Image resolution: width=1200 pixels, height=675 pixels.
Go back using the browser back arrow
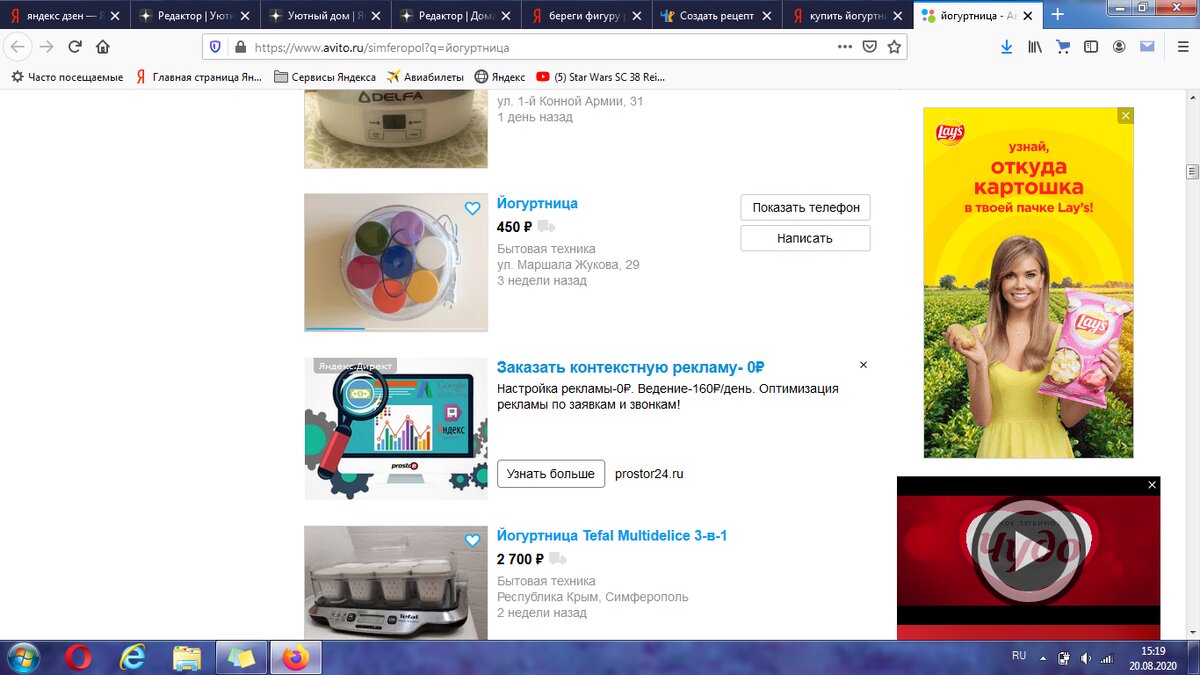(x=18, y=47)
